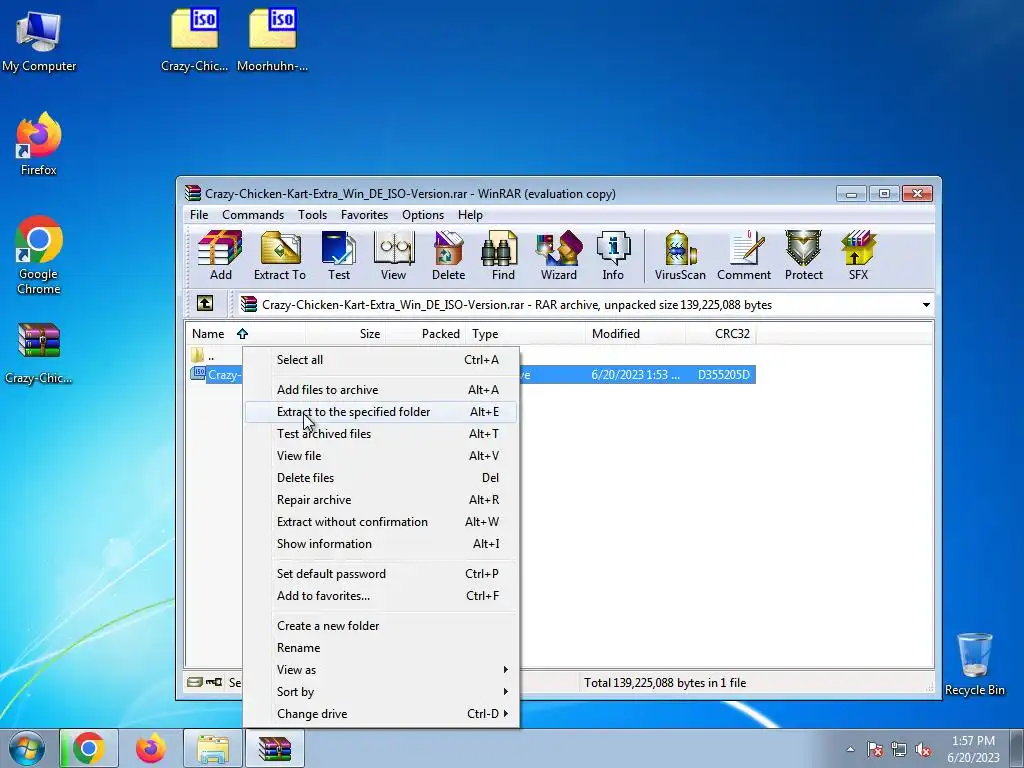
Task: Click the Info toolbar icon
Action: 613,255
